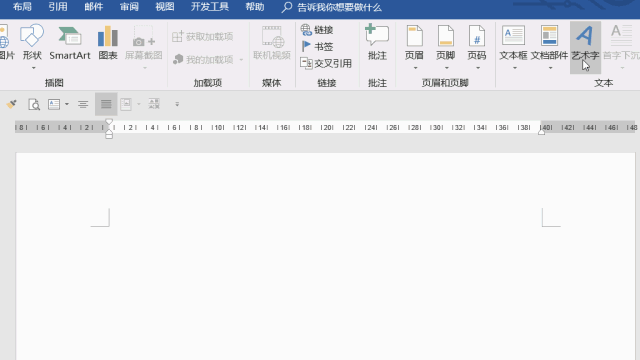
Task: Click the Center alignment quick-access icon
Action: [x=83, y=104]
